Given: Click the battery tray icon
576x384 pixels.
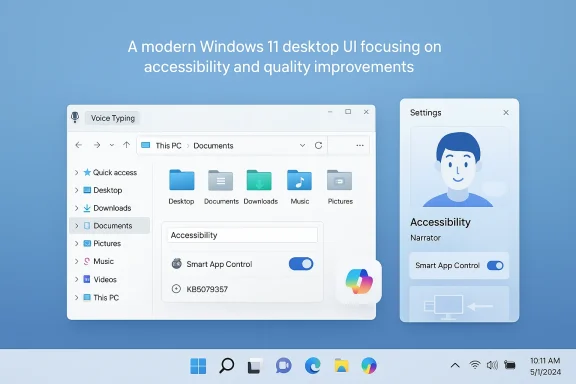Looking at the screenshot, I should (510, 365).
